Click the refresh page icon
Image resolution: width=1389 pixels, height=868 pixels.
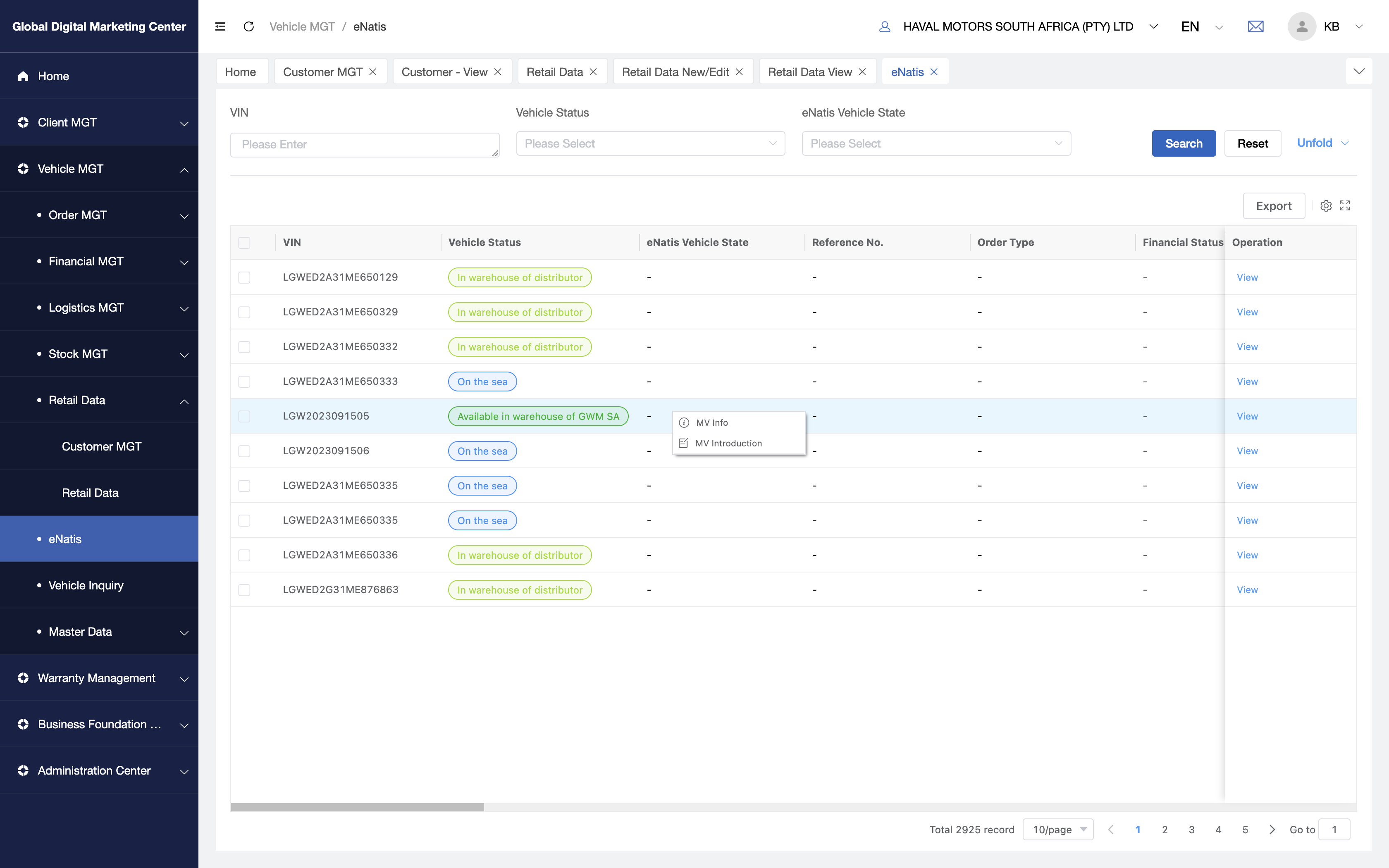pyautogui.click(x=248, y=26)
